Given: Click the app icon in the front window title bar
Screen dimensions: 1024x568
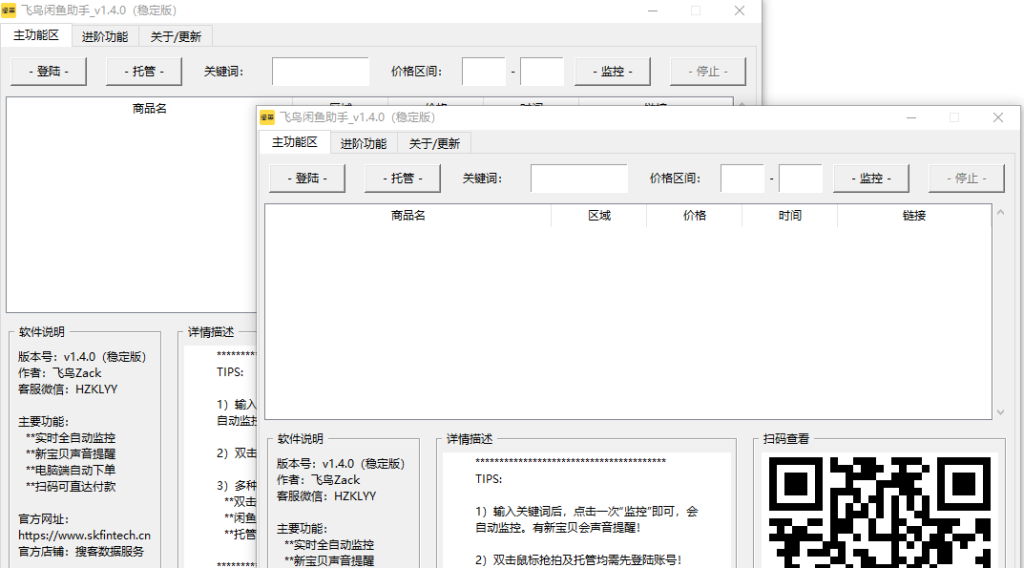Looking at the screenshot, I should 268,118.
